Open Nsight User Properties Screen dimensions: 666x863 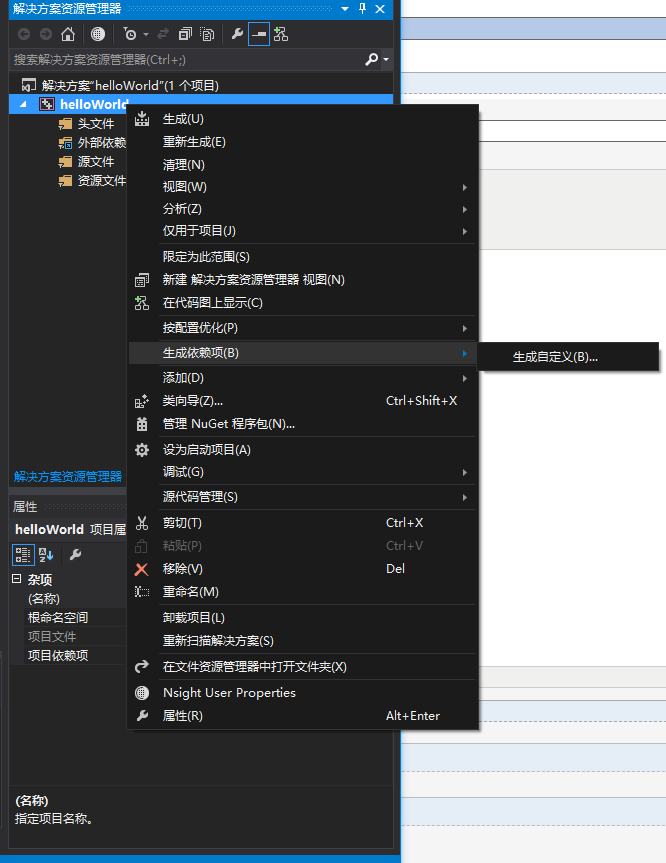click(x=302, y=692)
